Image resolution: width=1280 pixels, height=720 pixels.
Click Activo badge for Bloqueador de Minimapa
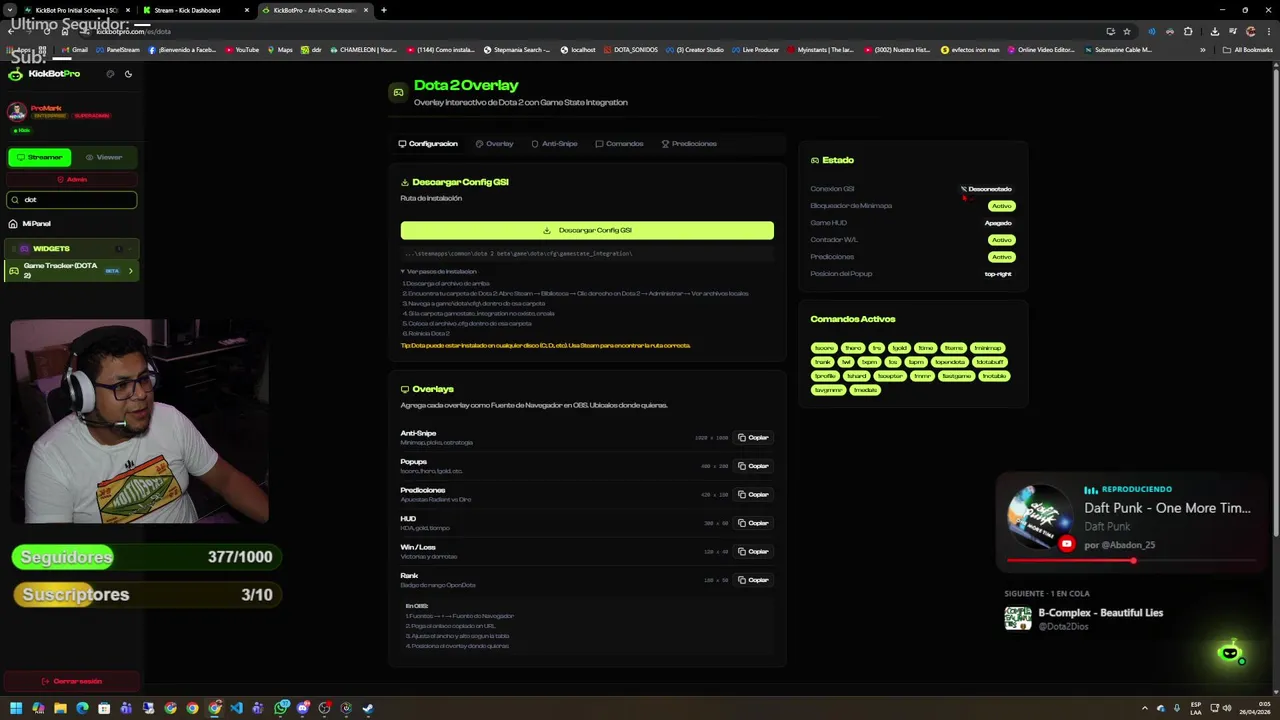(1001, 206)
